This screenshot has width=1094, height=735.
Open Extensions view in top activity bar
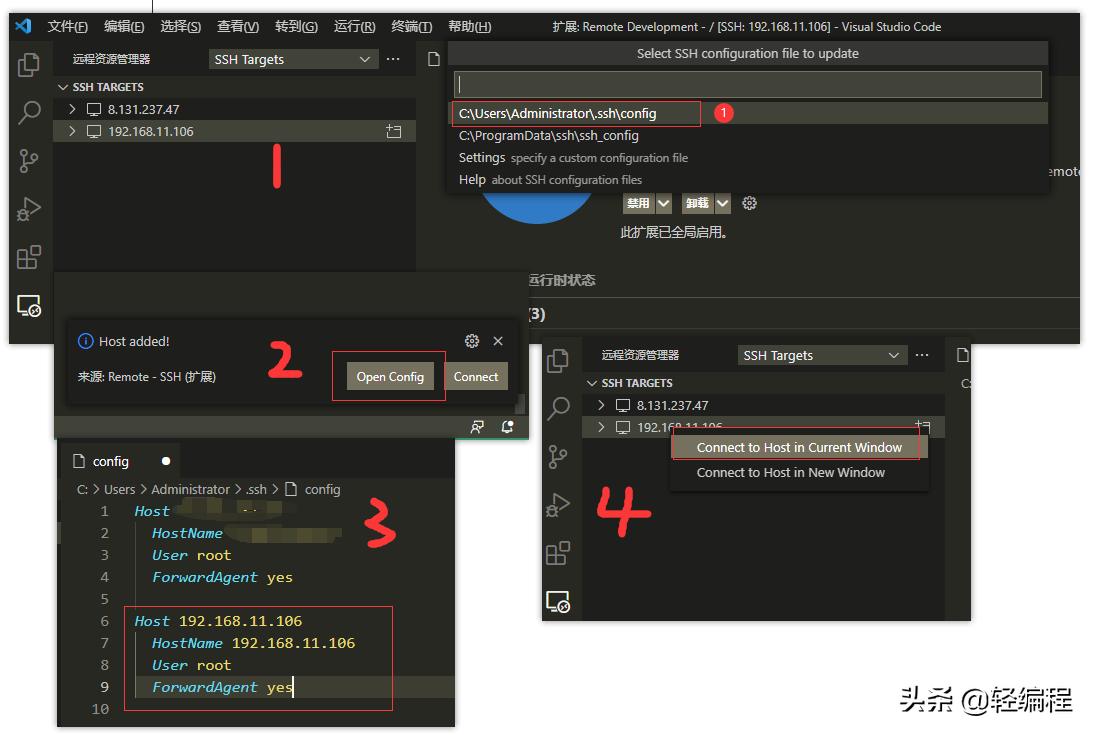coord(29,257)
